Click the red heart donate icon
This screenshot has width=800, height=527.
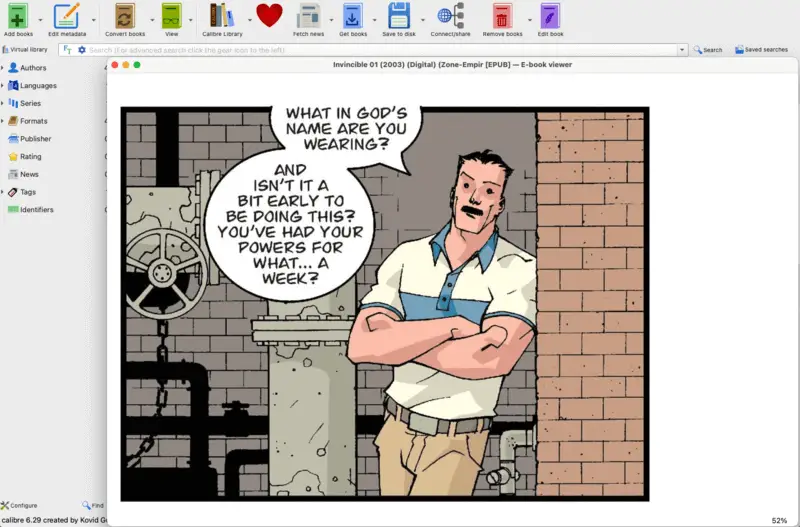(269, 15)
